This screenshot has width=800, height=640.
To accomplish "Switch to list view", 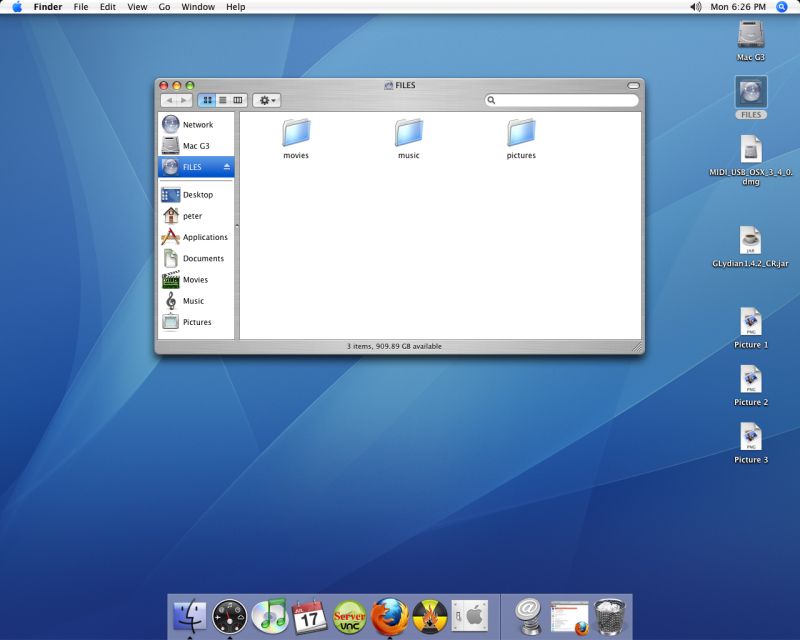I will tap(222, 101).
